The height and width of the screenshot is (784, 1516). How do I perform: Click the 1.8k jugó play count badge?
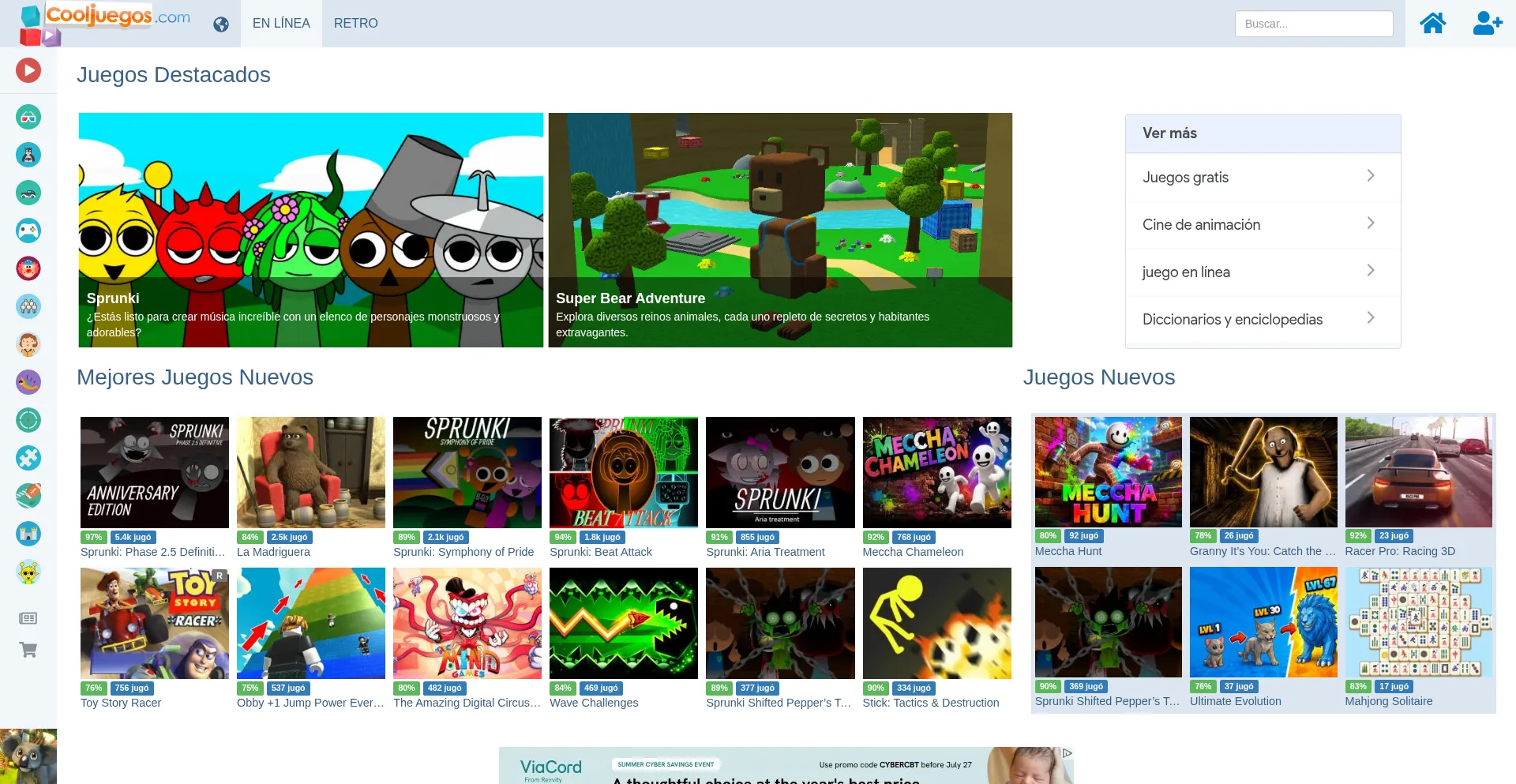pos(602,537)
